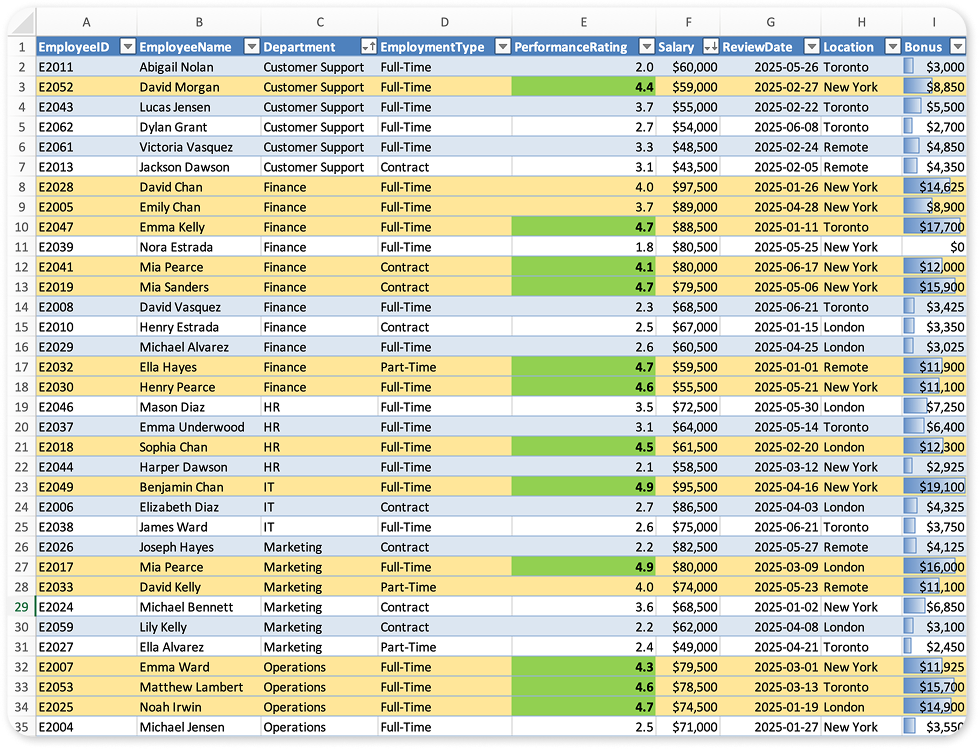Viewport: 979px width, 749px height.
Task: Select row 12 header number
Action: tap(22, 267)
